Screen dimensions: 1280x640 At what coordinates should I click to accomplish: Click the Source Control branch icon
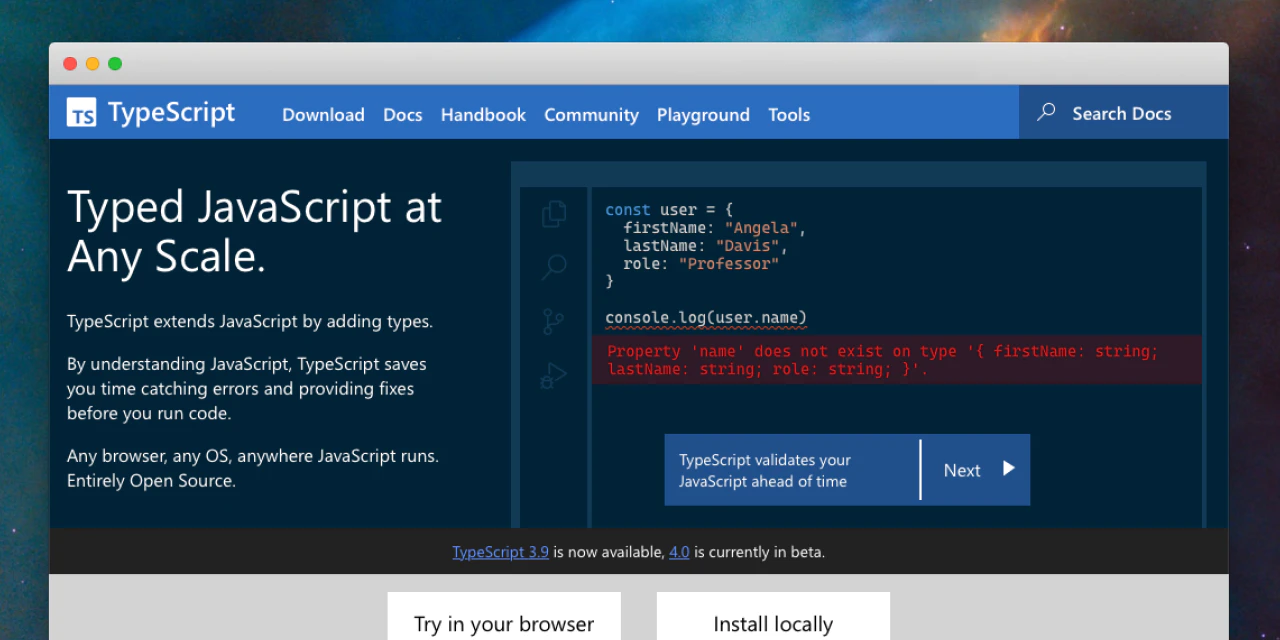click(554, 321)
